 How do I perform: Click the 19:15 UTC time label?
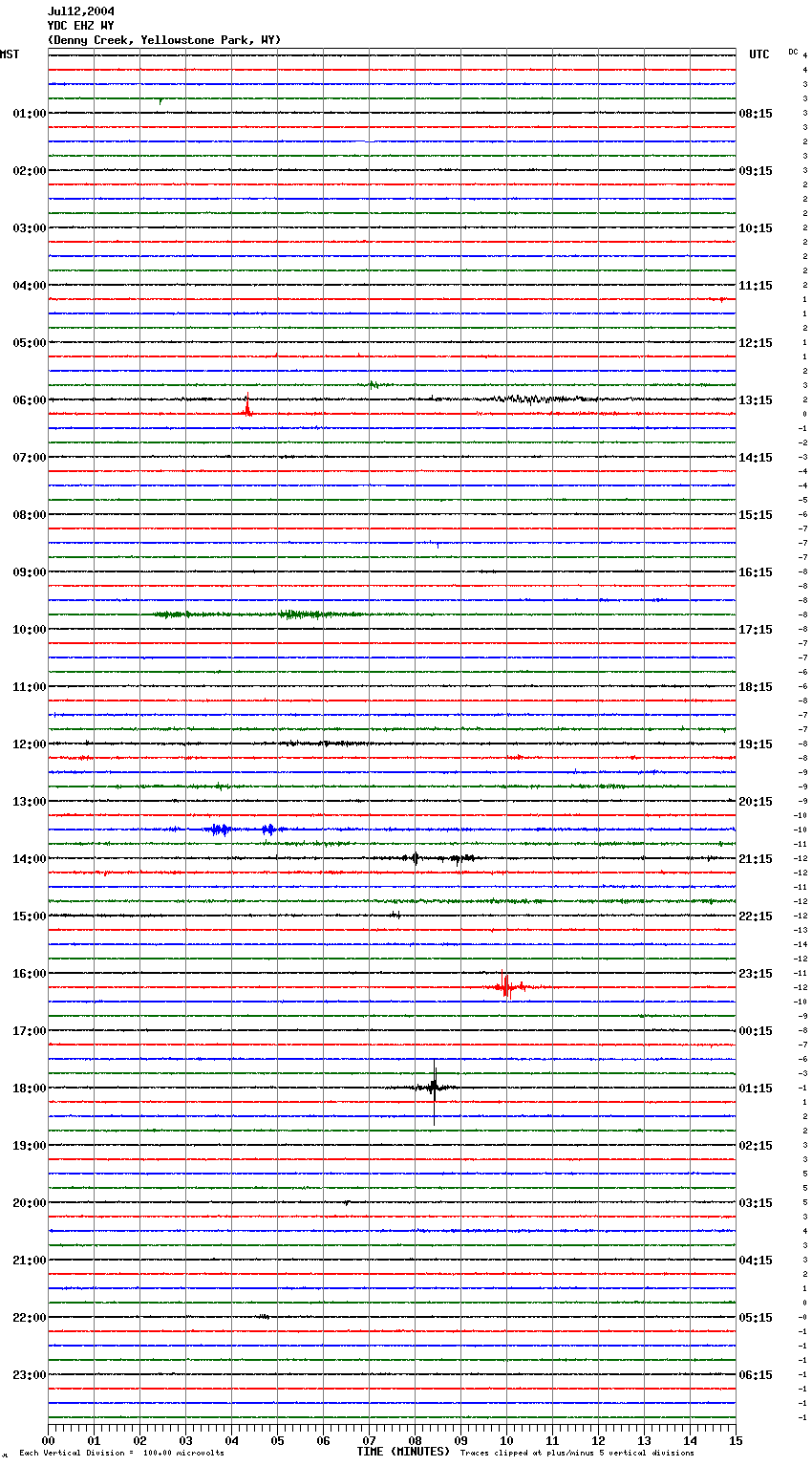tap(756, 744)
